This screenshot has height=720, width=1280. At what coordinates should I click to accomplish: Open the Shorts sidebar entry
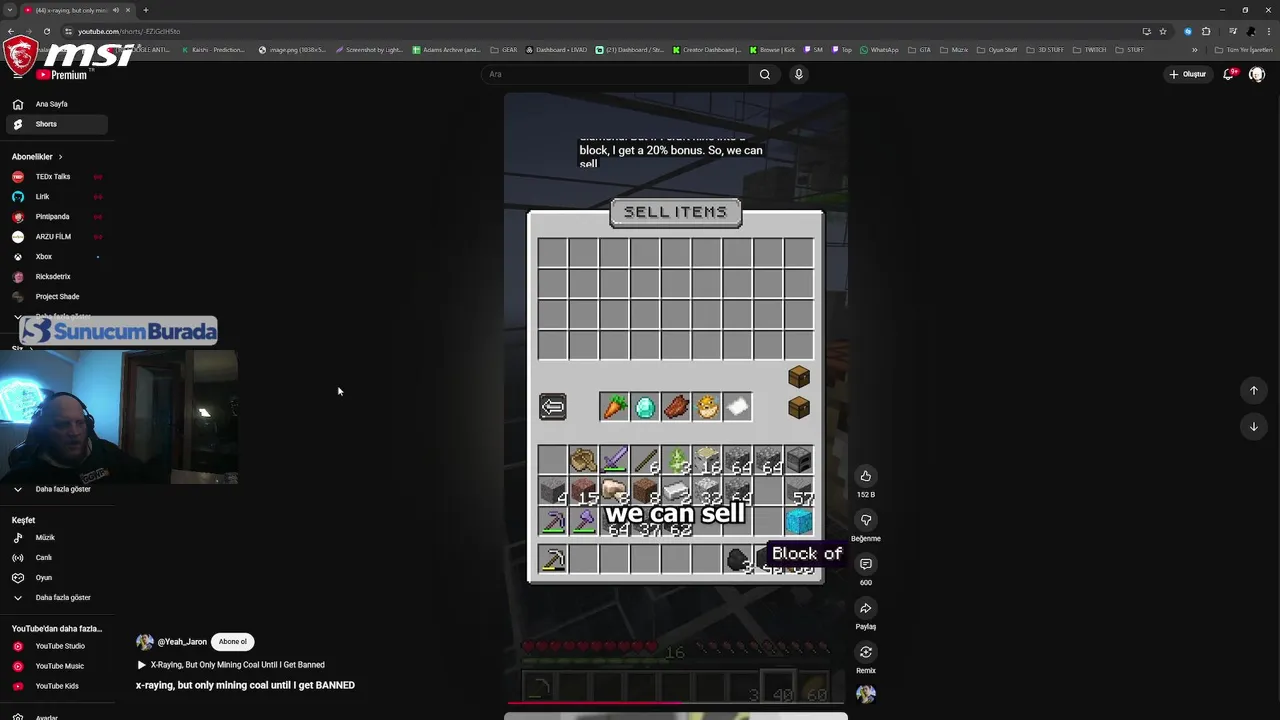point(55,124)
